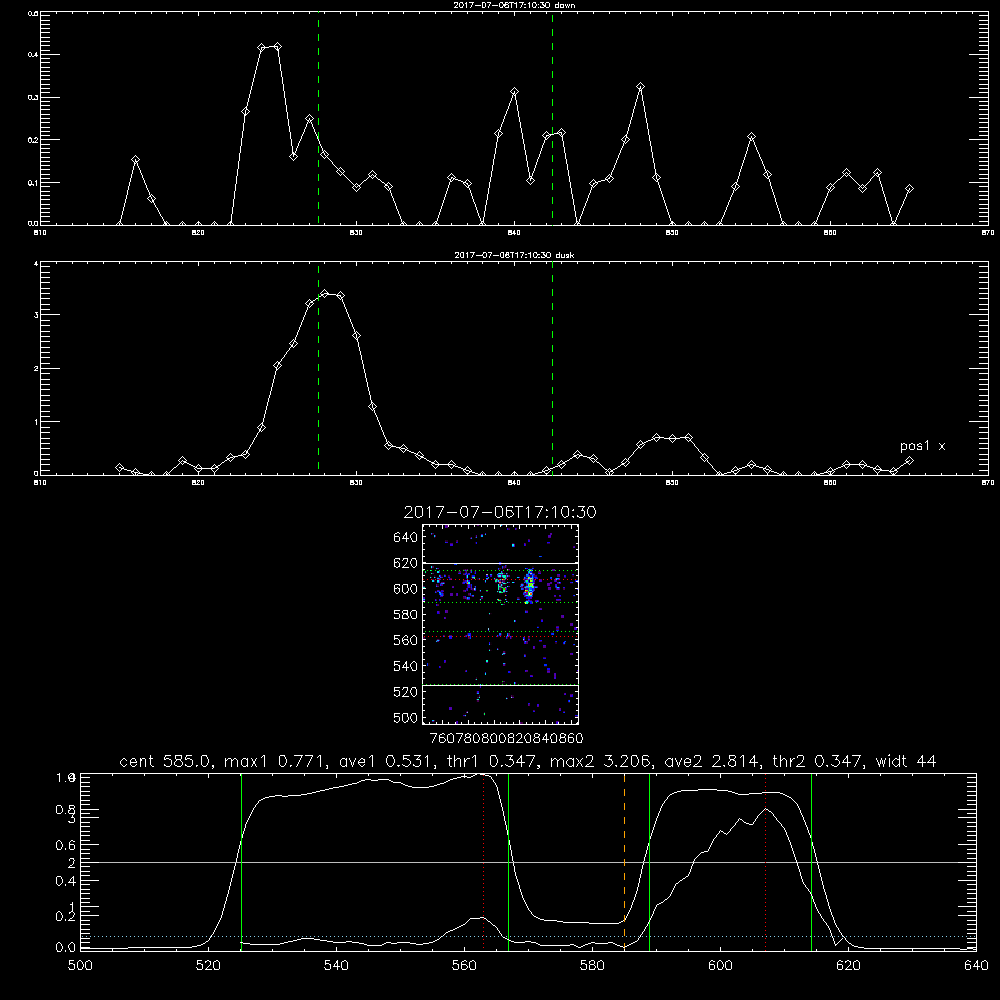
Task: Click the leftmost diamond marker in the dusk plot
Action: coord(119,467)
